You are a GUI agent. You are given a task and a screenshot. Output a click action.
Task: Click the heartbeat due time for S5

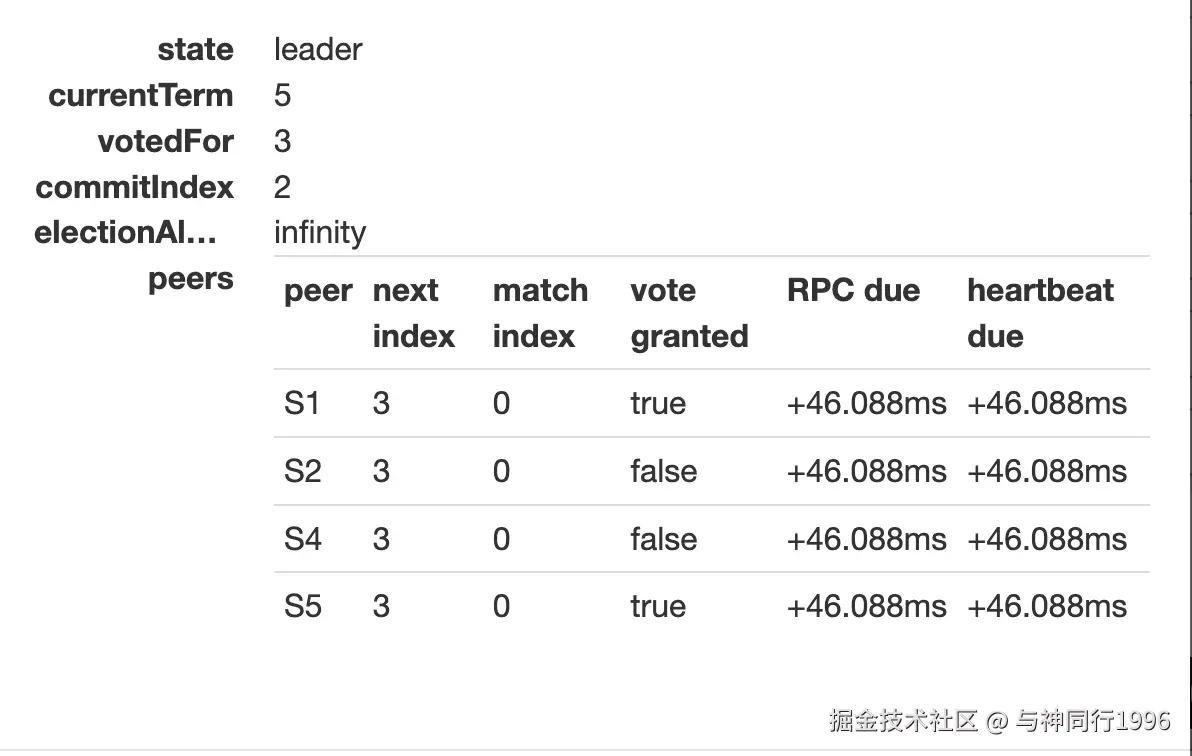point(1047,606)
